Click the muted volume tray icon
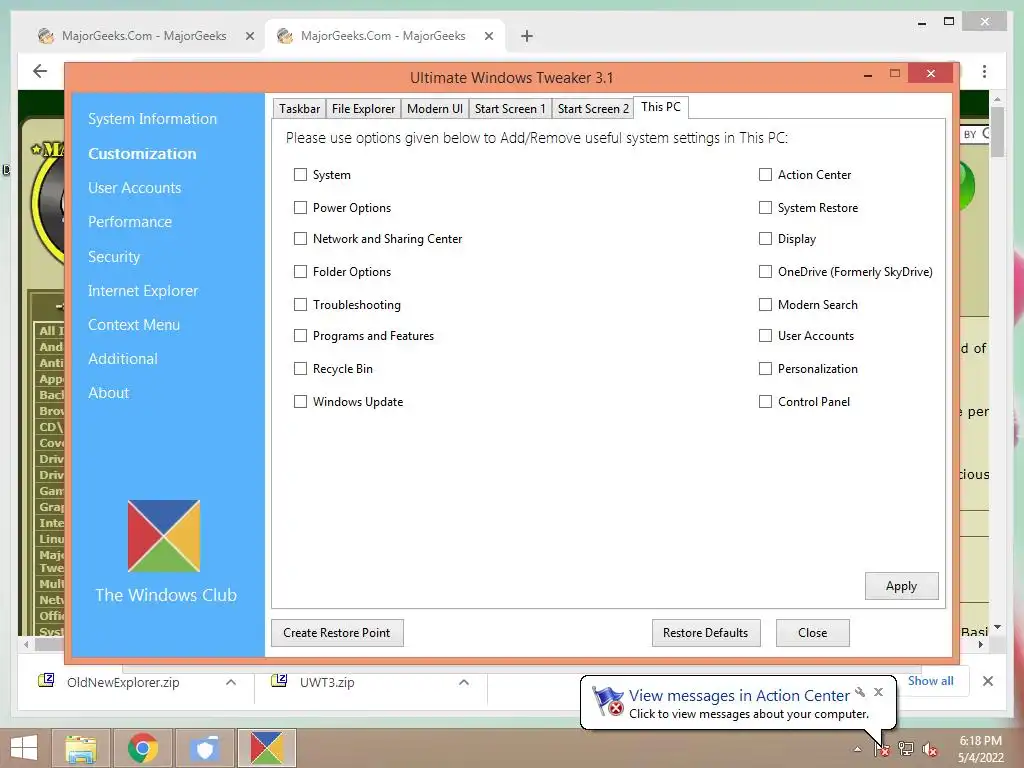Viewport: 1024px width, 768px height. click(x=930, y=749)
